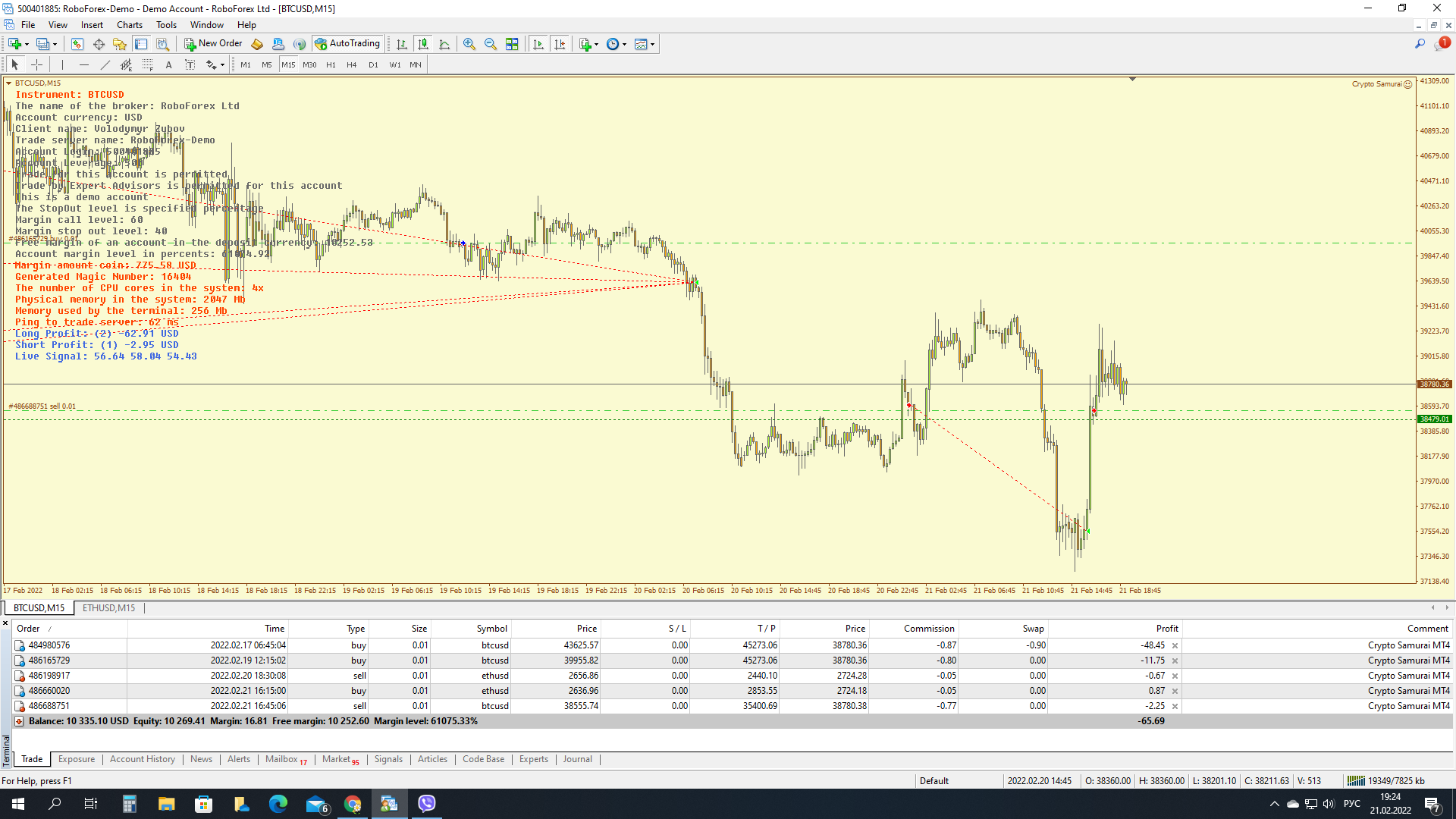Viewport: 1456px width, 819px height.
Task: Open the Tools menu
Action: [166, 25]
